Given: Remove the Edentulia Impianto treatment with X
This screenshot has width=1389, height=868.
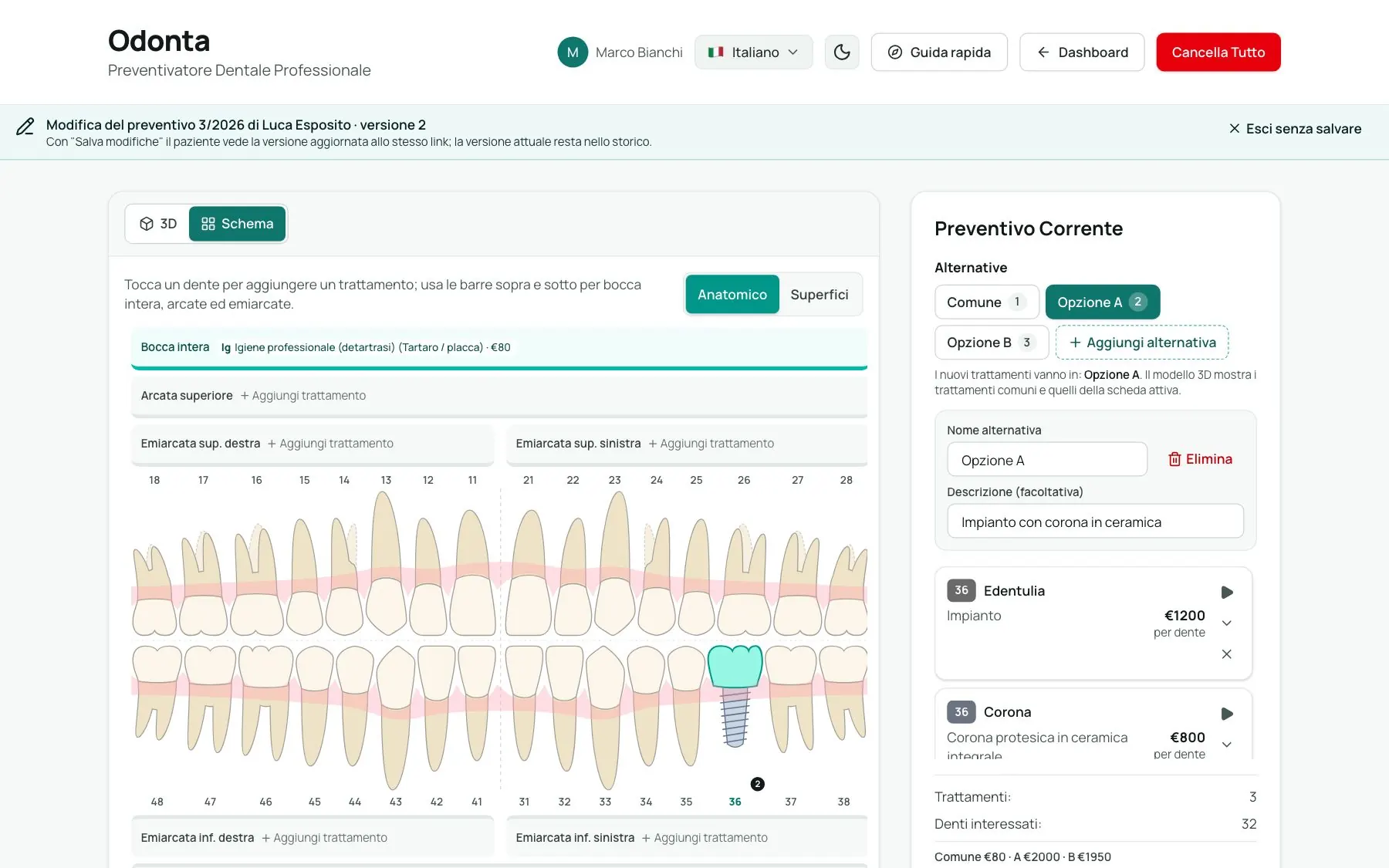Looking at the screenshot, I should (x=1227, y=654).
